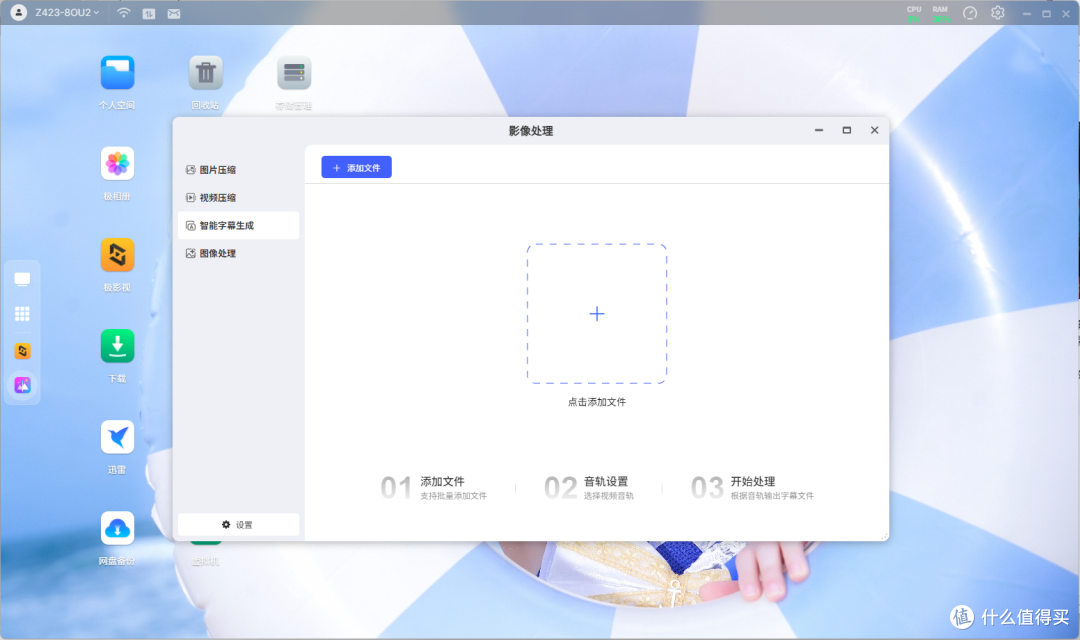Click the 点击添加文件 text label
Viewport: 1080px width, 640px height.
click(597, 402)
